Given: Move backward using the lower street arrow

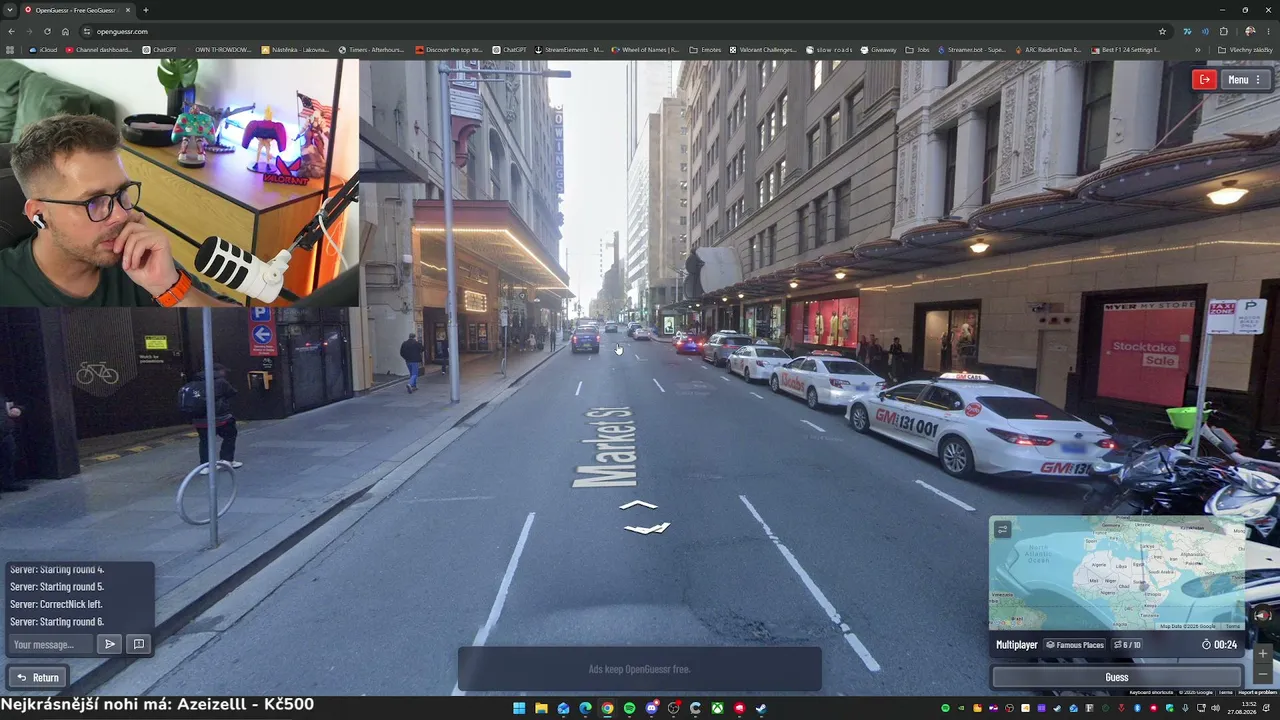Looking at the screenshot, I should [646, 528].
